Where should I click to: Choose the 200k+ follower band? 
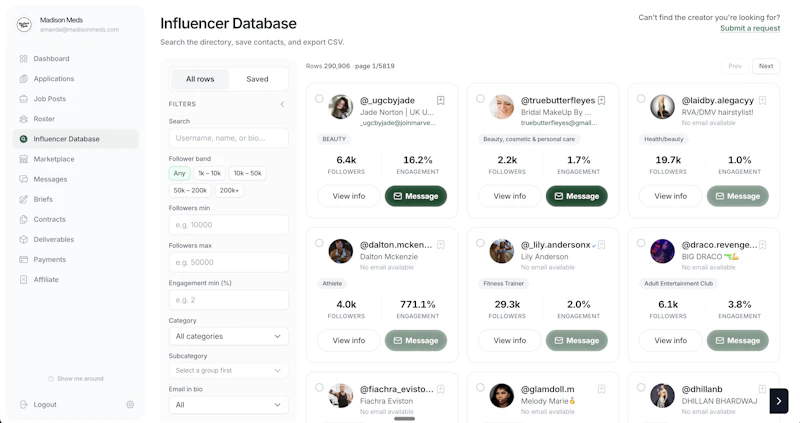click(229, 190)
